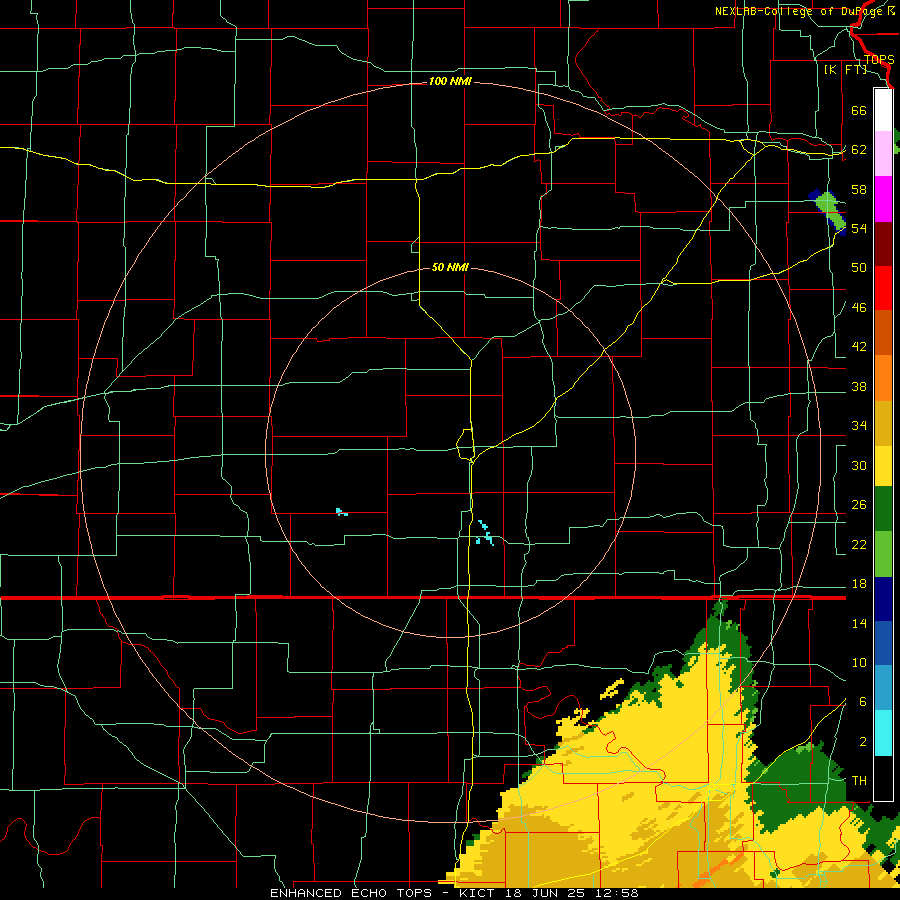The height and width of the screenshot is (900, 900).
Task: Click the light green band near 22
Action: [x=883, y=554]
